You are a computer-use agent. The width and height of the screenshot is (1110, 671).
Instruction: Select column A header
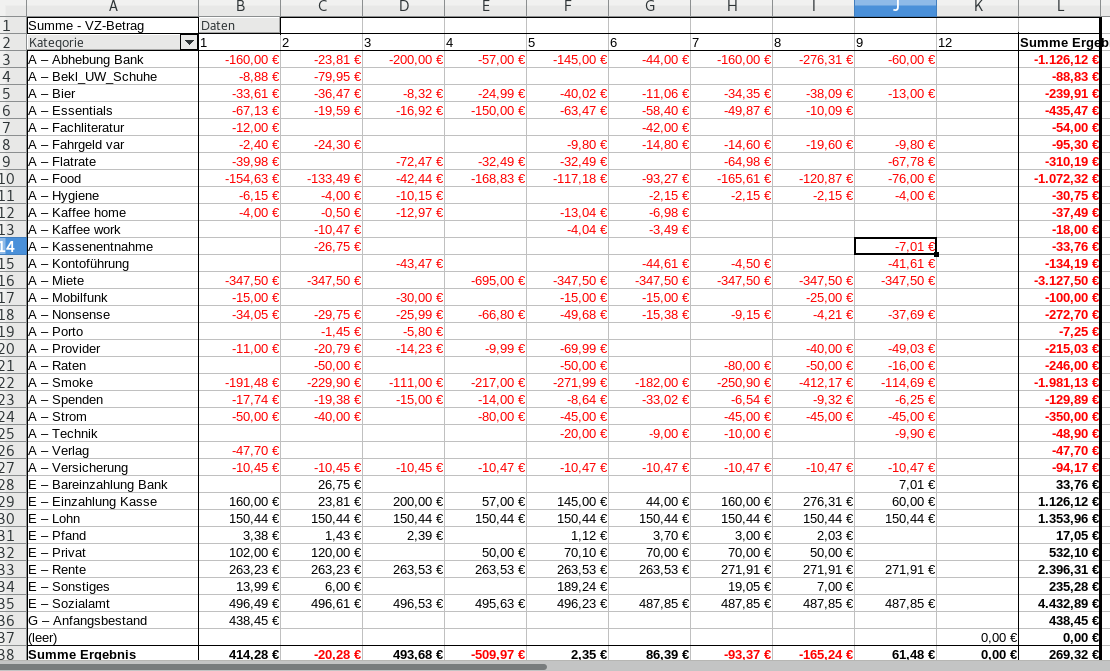coord(112,8)
